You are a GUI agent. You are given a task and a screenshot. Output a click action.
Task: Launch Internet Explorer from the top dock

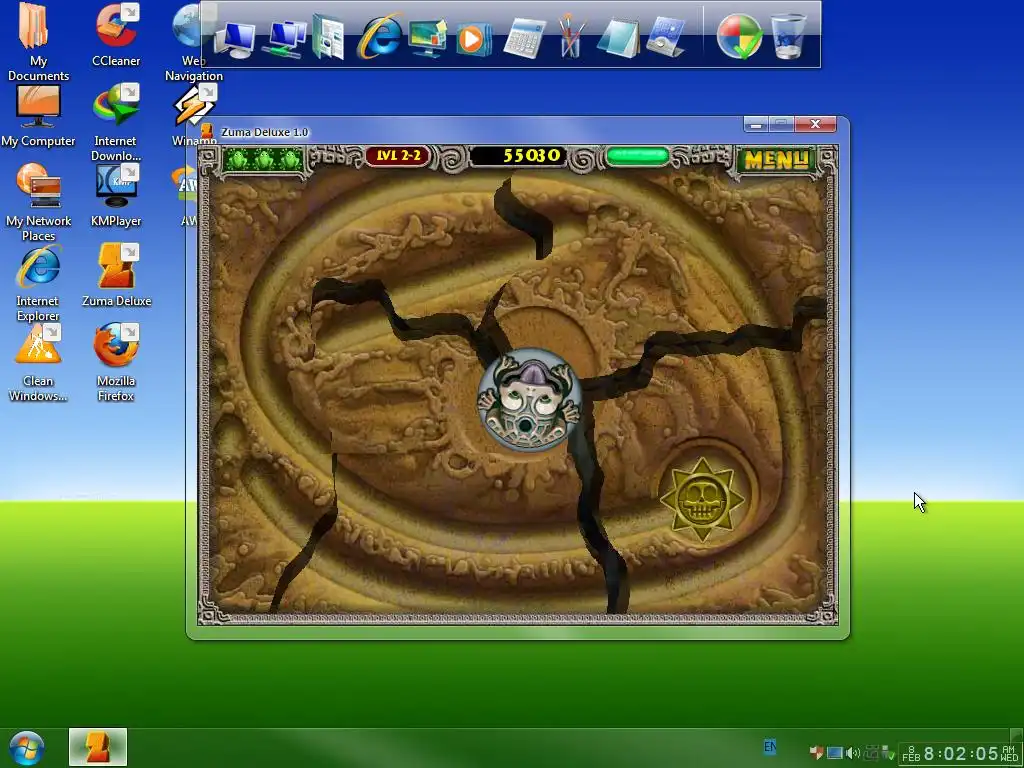(379, 36)
